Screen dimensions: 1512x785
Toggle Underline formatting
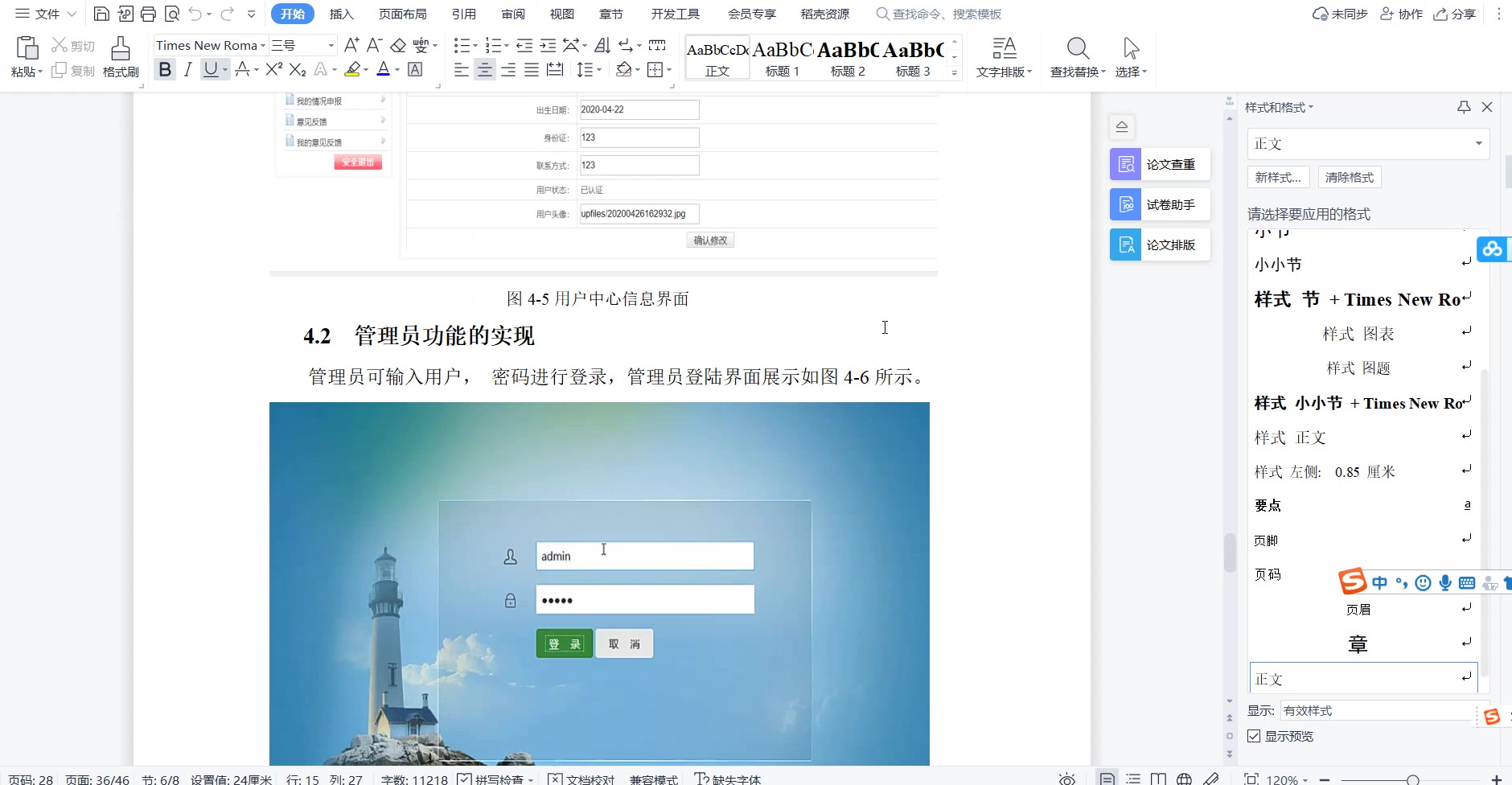[x=210, y=70]
